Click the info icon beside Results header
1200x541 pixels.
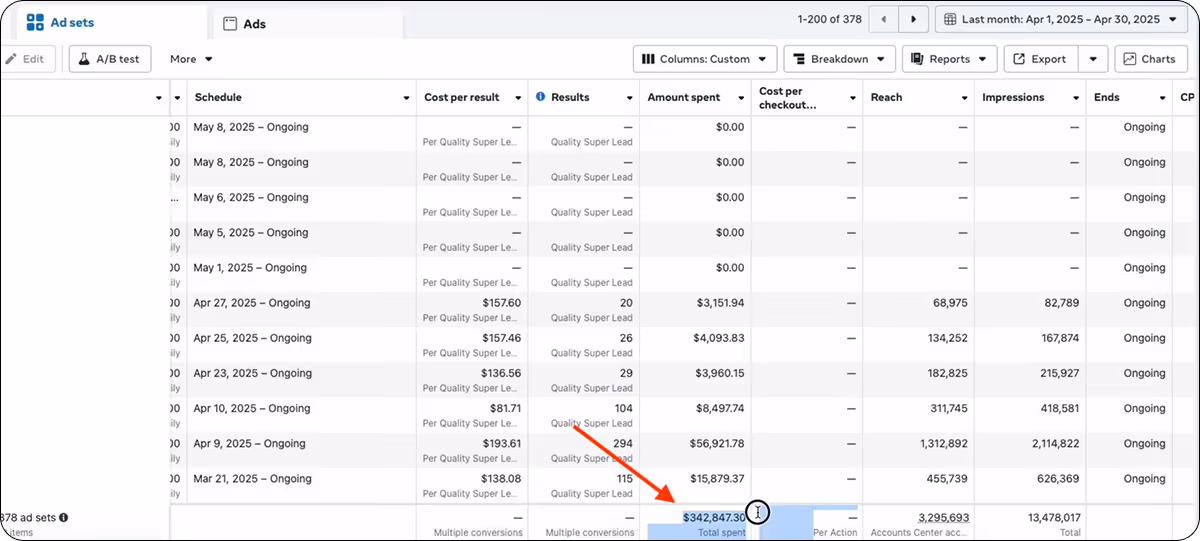pyautogui.click(x=541, y=97)
